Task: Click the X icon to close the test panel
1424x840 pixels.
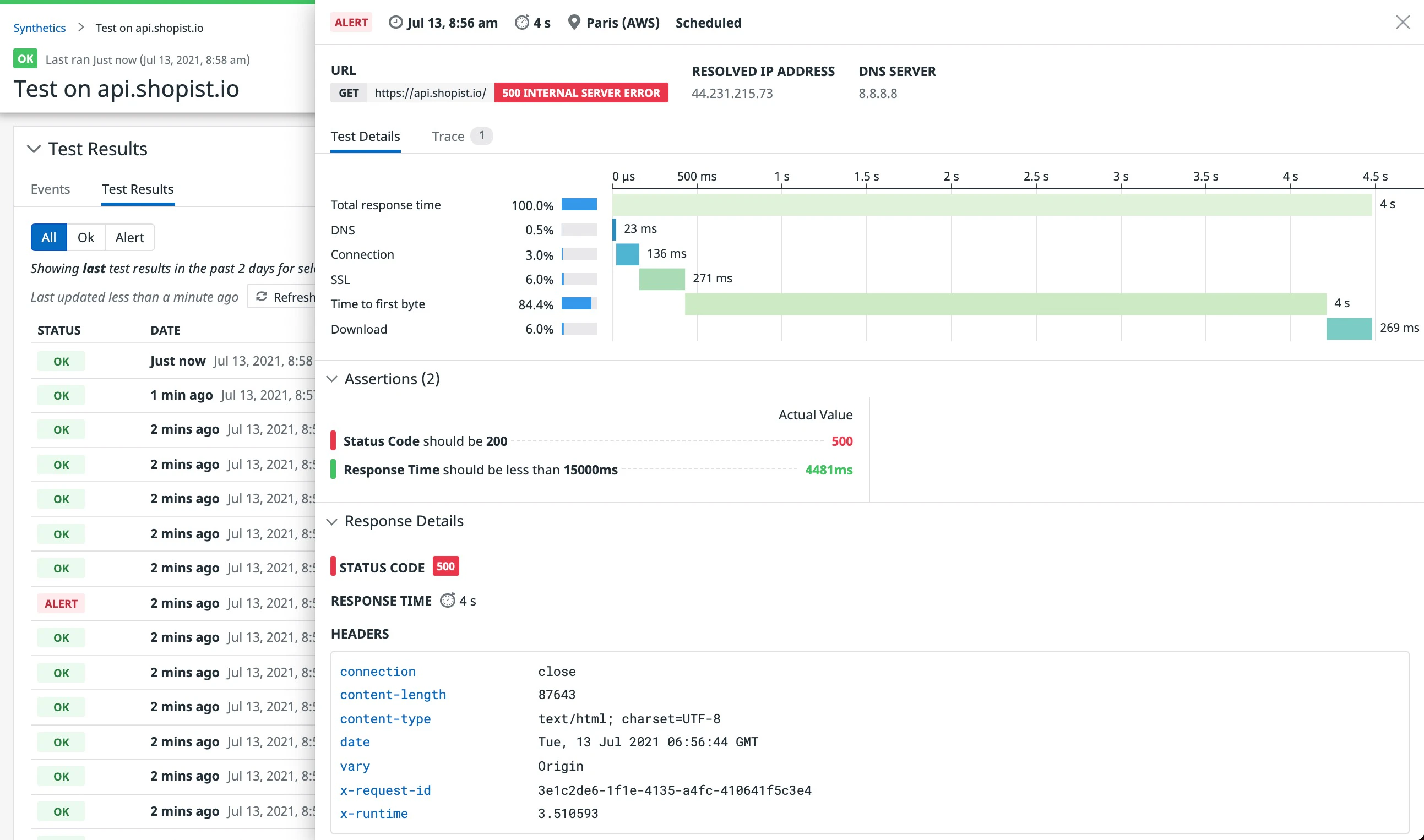Action: click(1403, 22)
